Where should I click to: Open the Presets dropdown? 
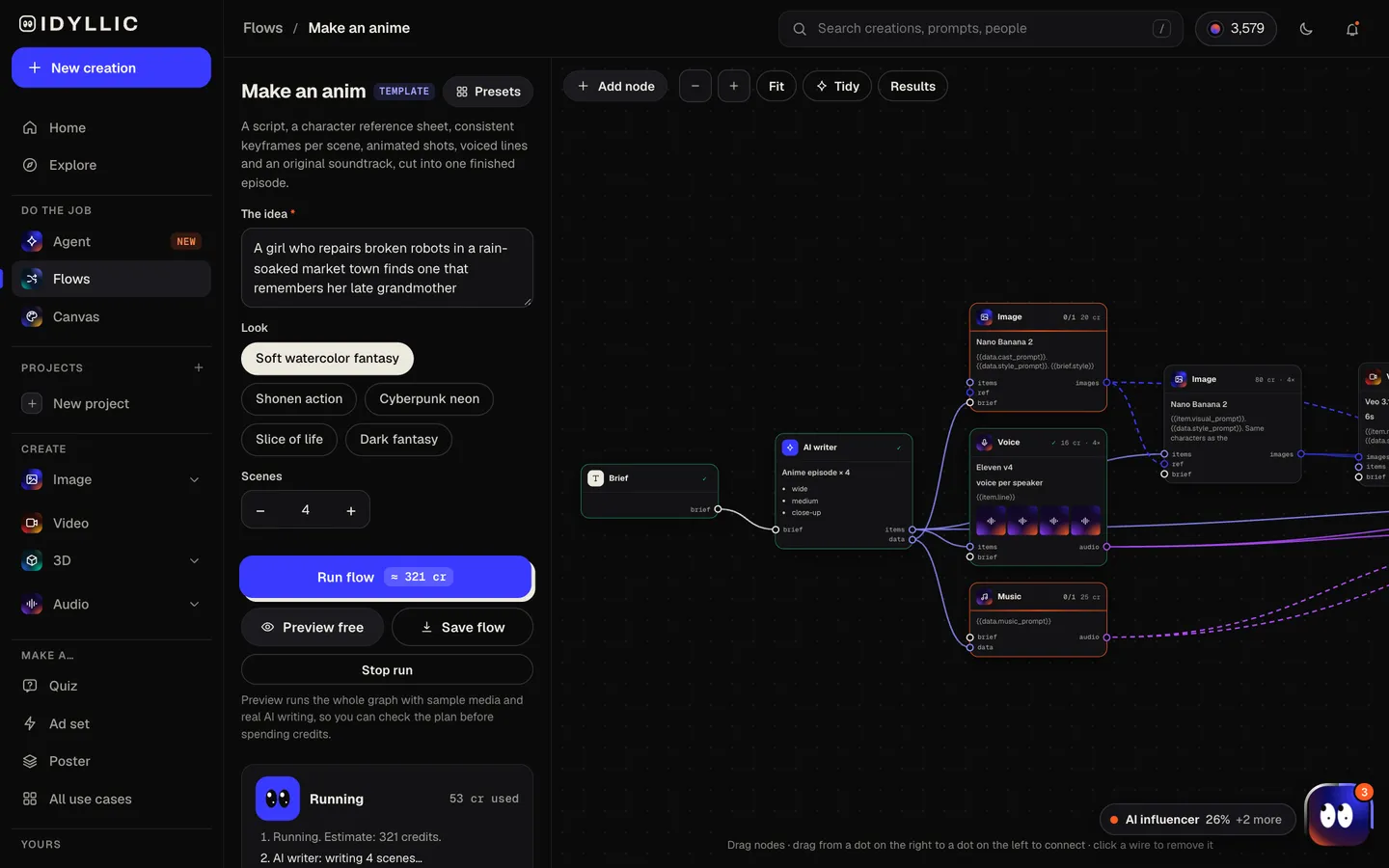[488, 92]
